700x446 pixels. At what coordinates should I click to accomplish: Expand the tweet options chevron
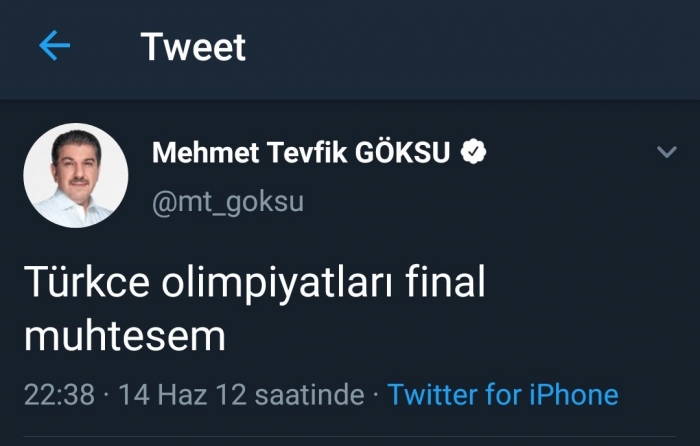[666, 153]
